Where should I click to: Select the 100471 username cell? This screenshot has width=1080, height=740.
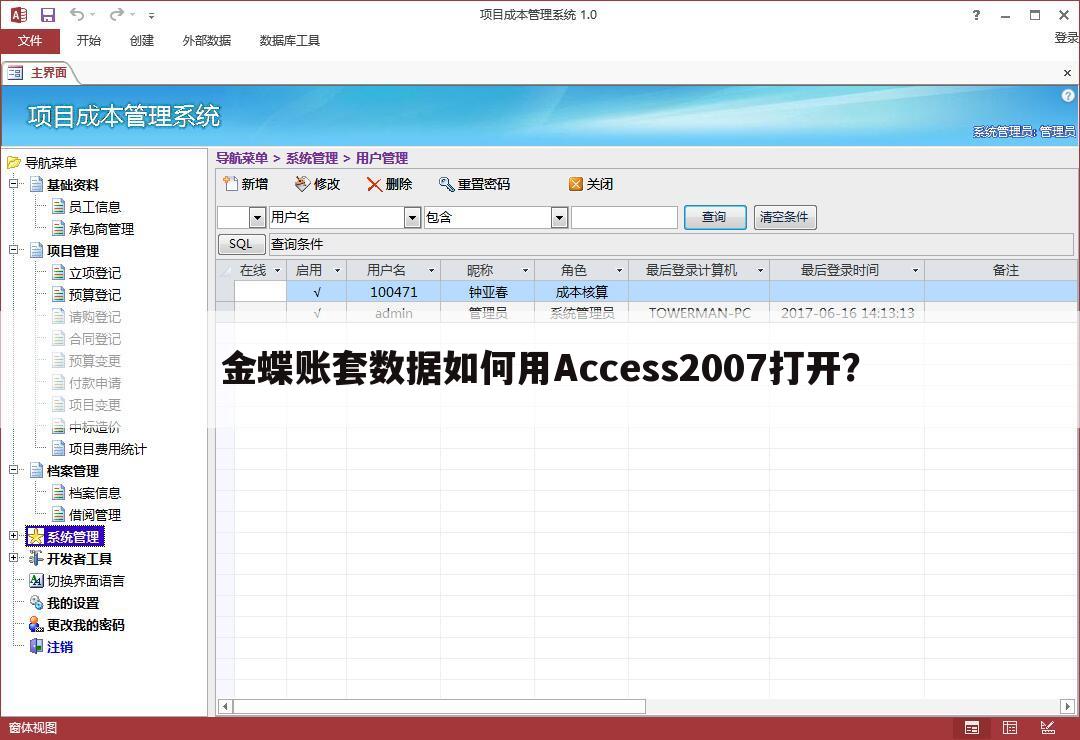(x=393, y=292)
